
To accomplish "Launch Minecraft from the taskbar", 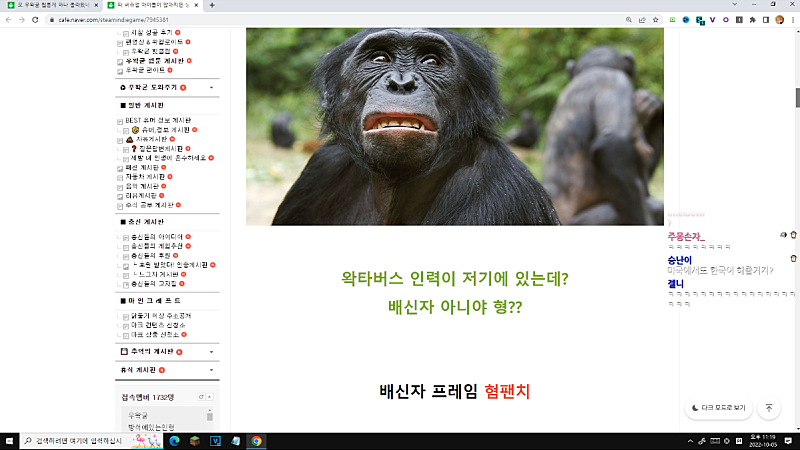I will pyautogui.click(x=194, y=440).
